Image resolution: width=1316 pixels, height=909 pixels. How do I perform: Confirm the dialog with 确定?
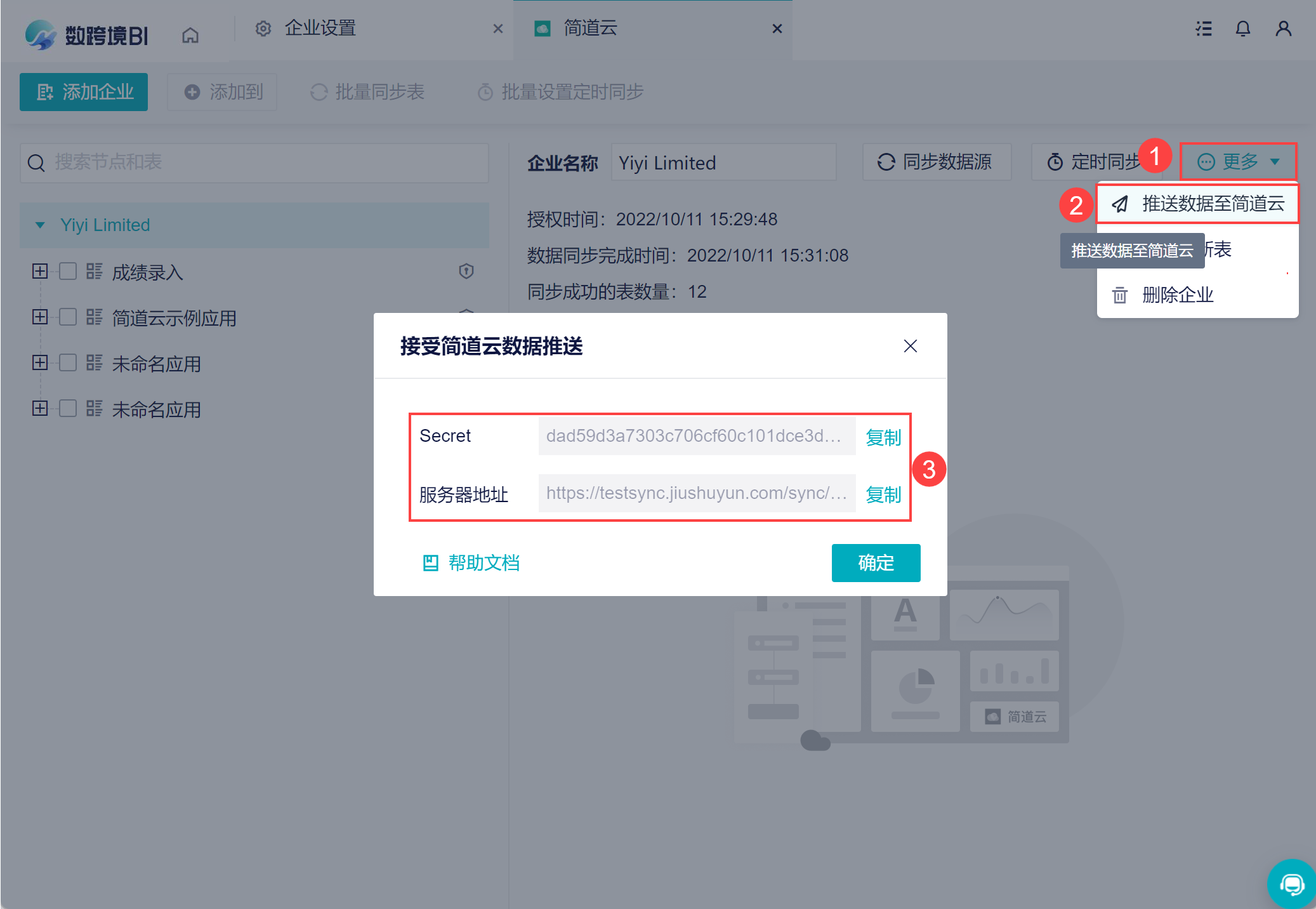tap(876, 563)
